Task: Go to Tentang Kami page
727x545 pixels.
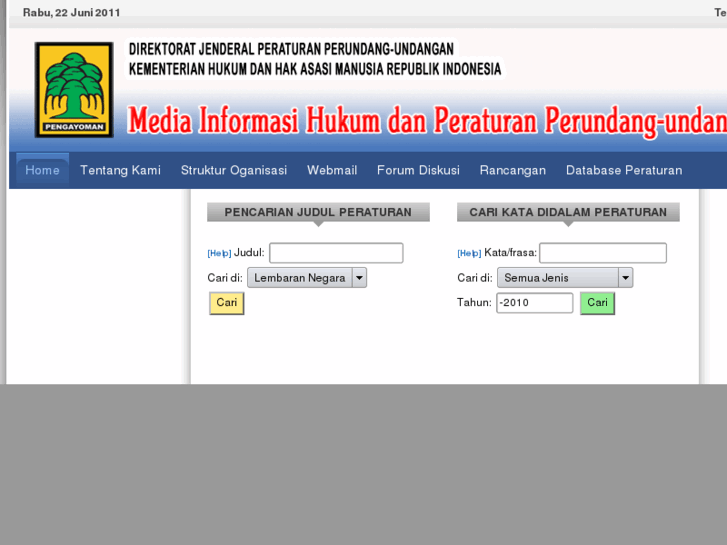Action: click(x=121, y=170)
